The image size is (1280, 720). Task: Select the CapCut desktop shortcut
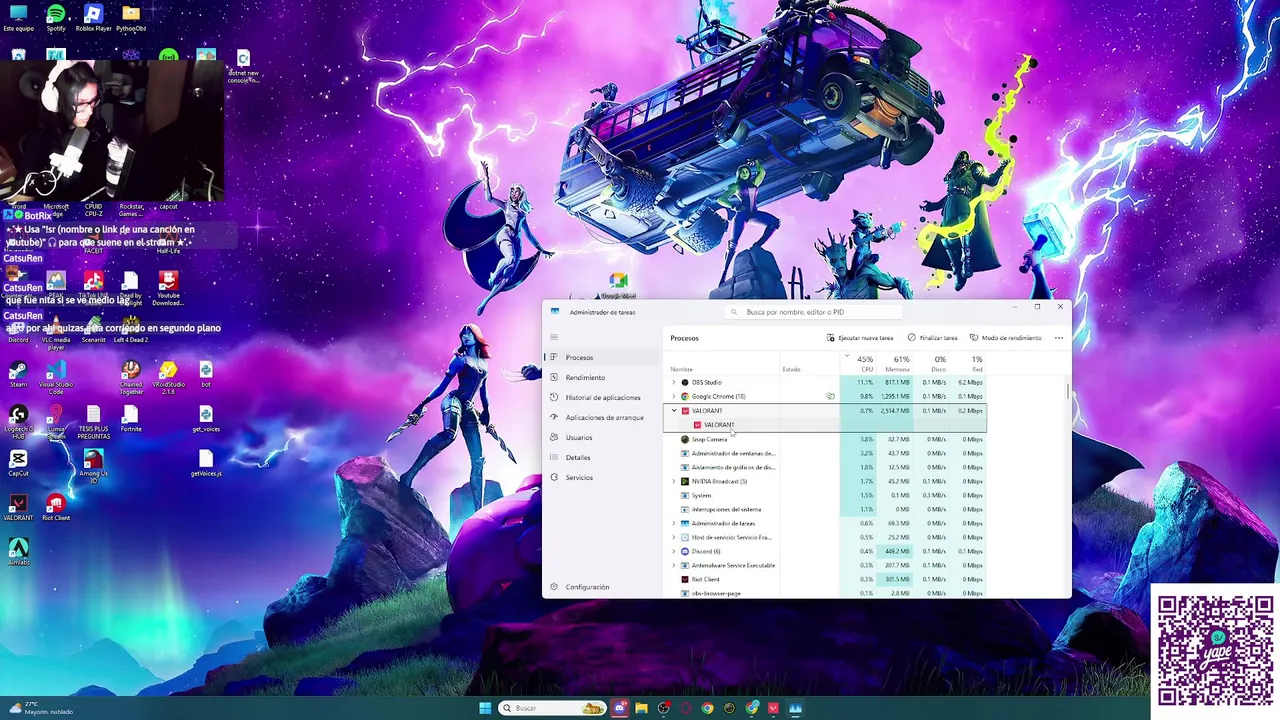coord(18,464)
